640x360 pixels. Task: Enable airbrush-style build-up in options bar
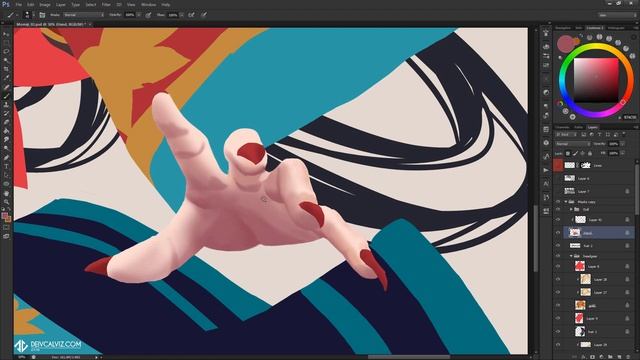click(191, 15)
